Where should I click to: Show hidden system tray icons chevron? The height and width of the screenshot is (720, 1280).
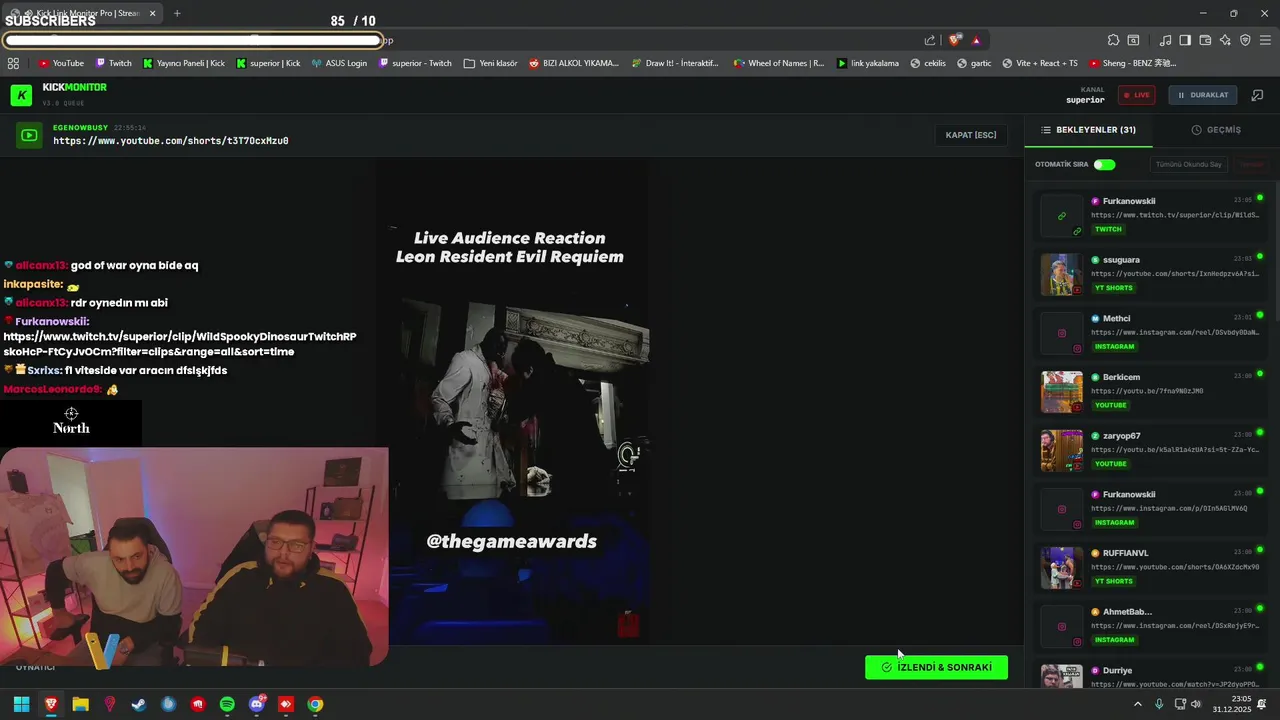pyautogui.click(x=1137, y=704)
